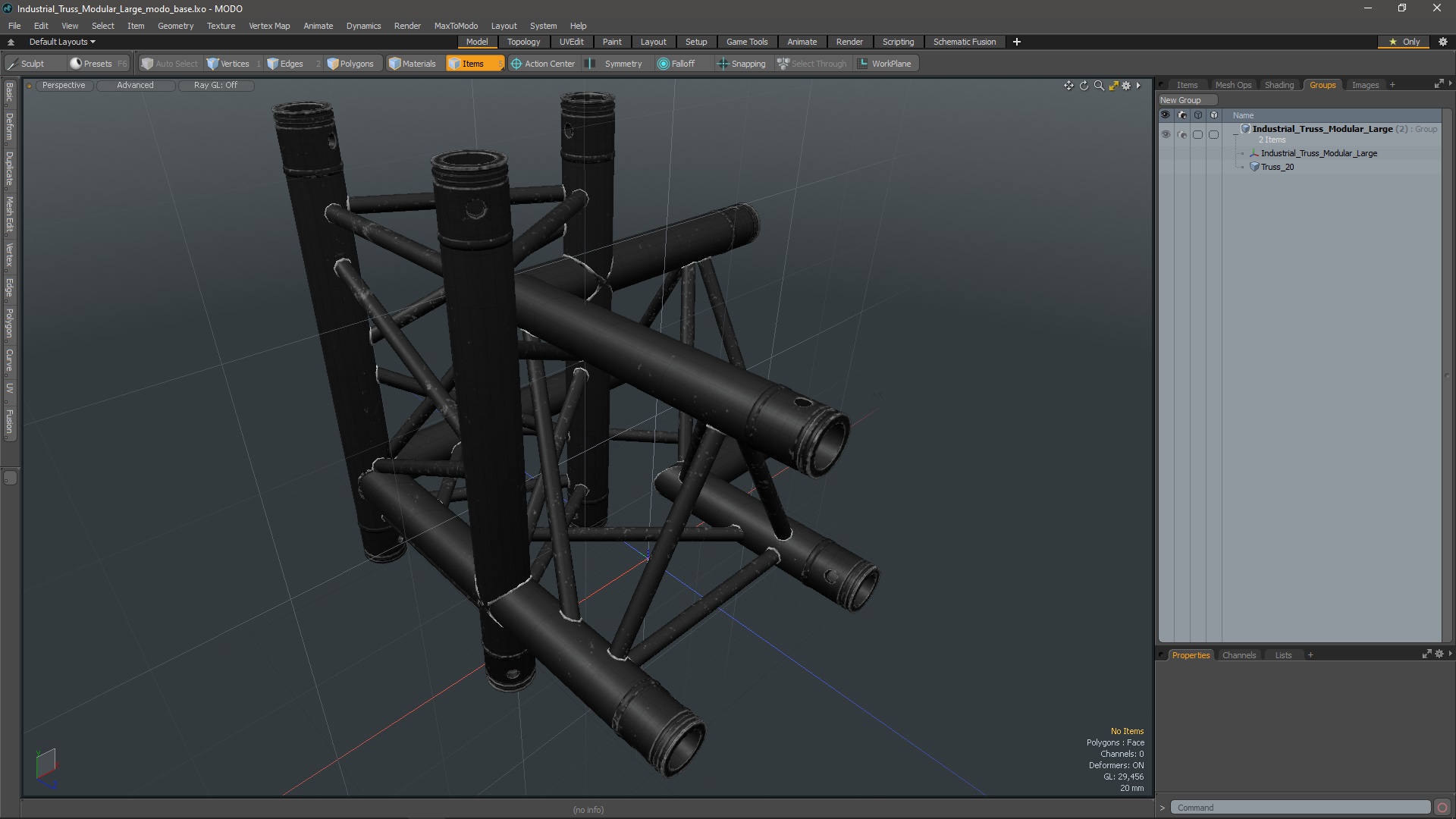
Task: Open the File menu
Action: click(x=14, y=26)
